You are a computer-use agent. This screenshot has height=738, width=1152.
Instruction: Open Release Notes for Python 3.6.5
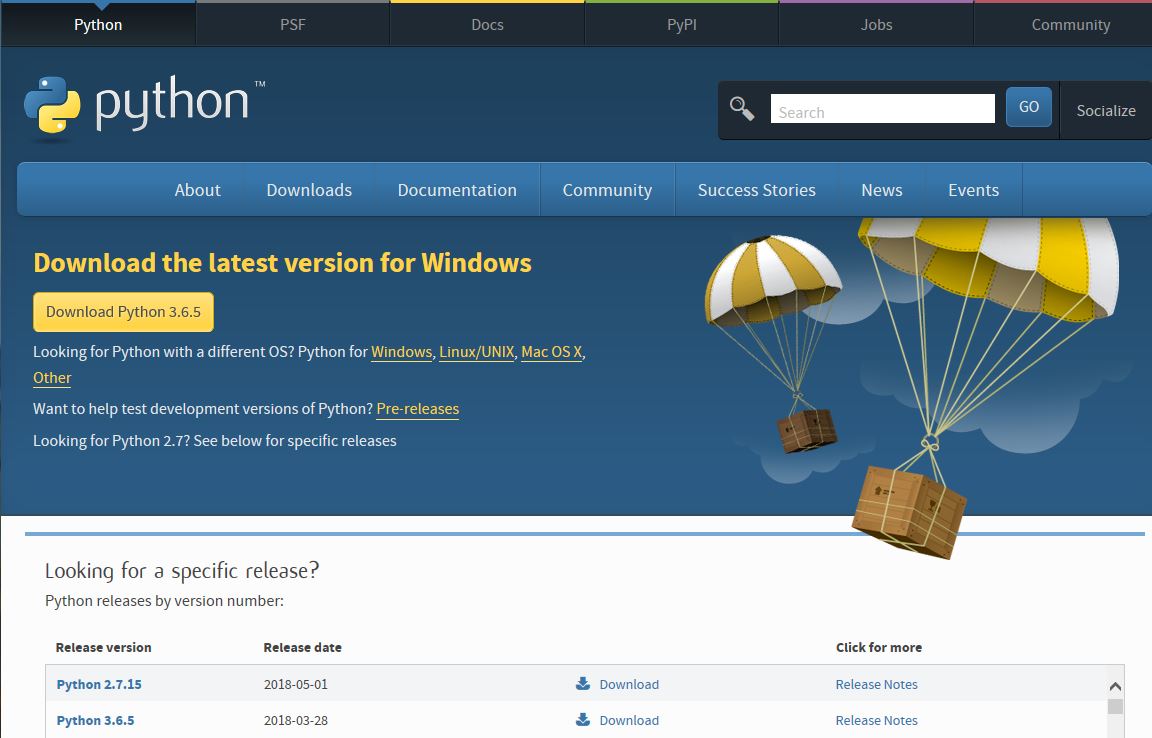pos(876,720)
